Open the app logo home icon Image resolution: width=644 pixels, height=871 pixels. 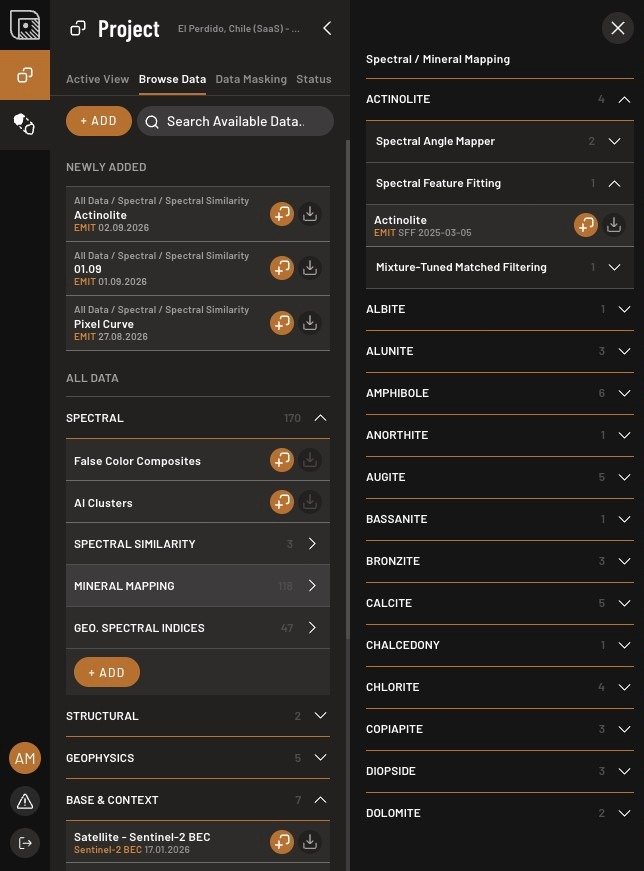(25, 25)
